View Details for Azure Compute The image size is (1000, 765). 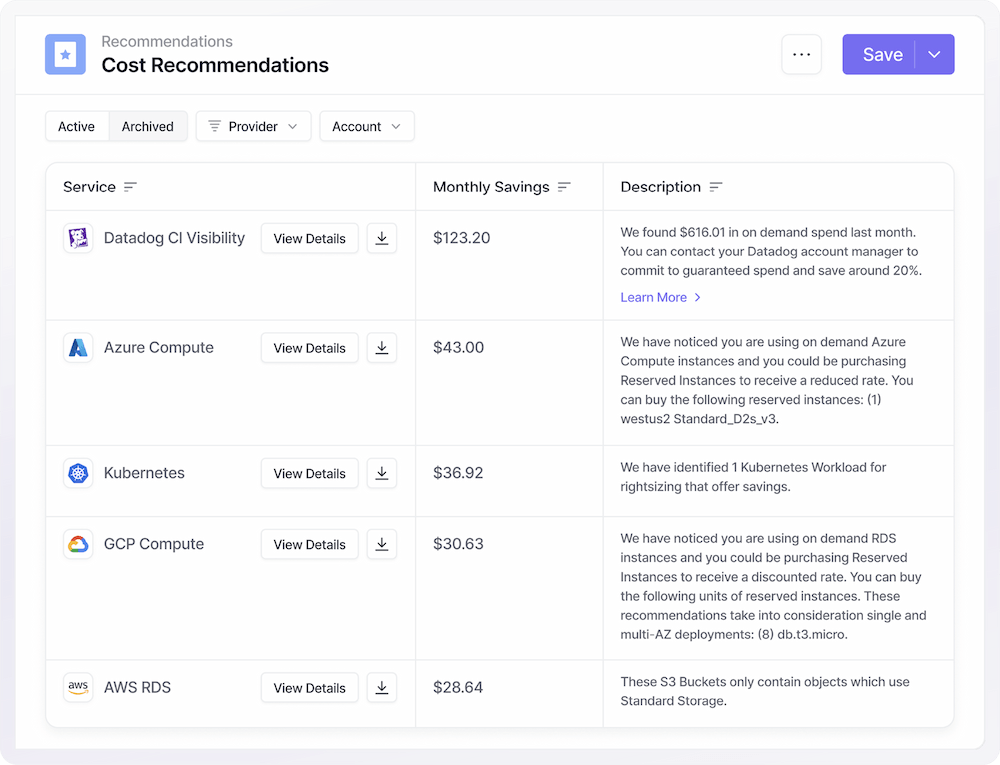pyautogui.click(x=309, y=348)
